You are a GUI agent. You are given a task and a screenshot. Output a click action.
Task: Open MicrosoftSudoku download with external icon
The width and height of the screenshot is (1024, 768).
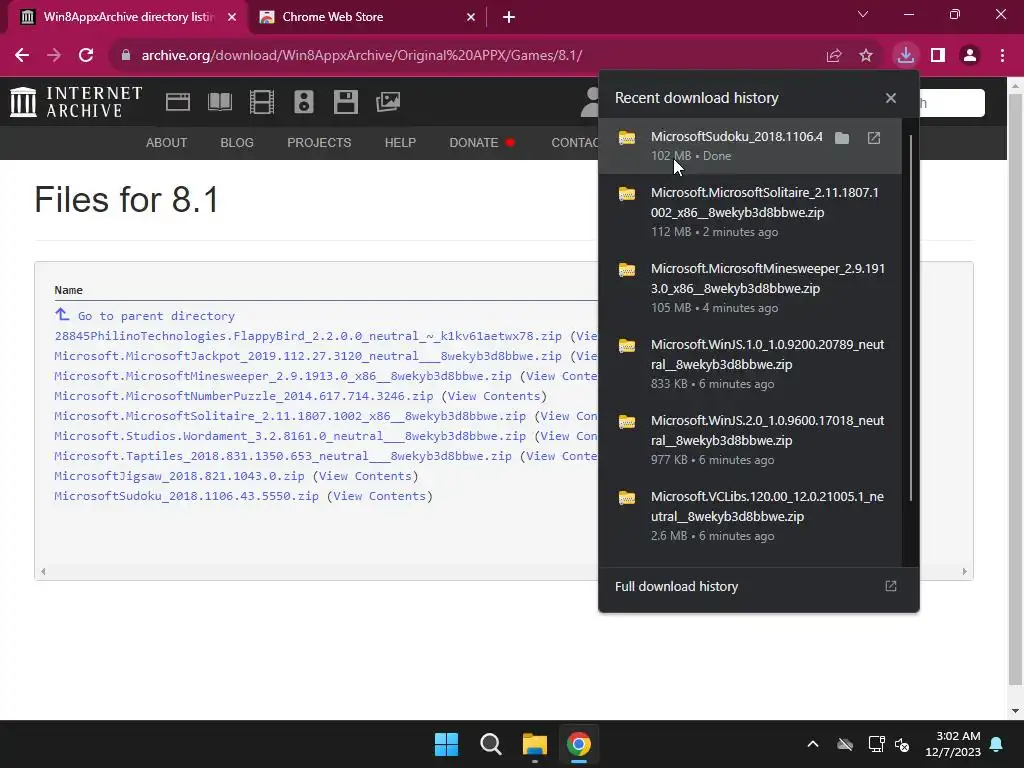coord(874,138)
